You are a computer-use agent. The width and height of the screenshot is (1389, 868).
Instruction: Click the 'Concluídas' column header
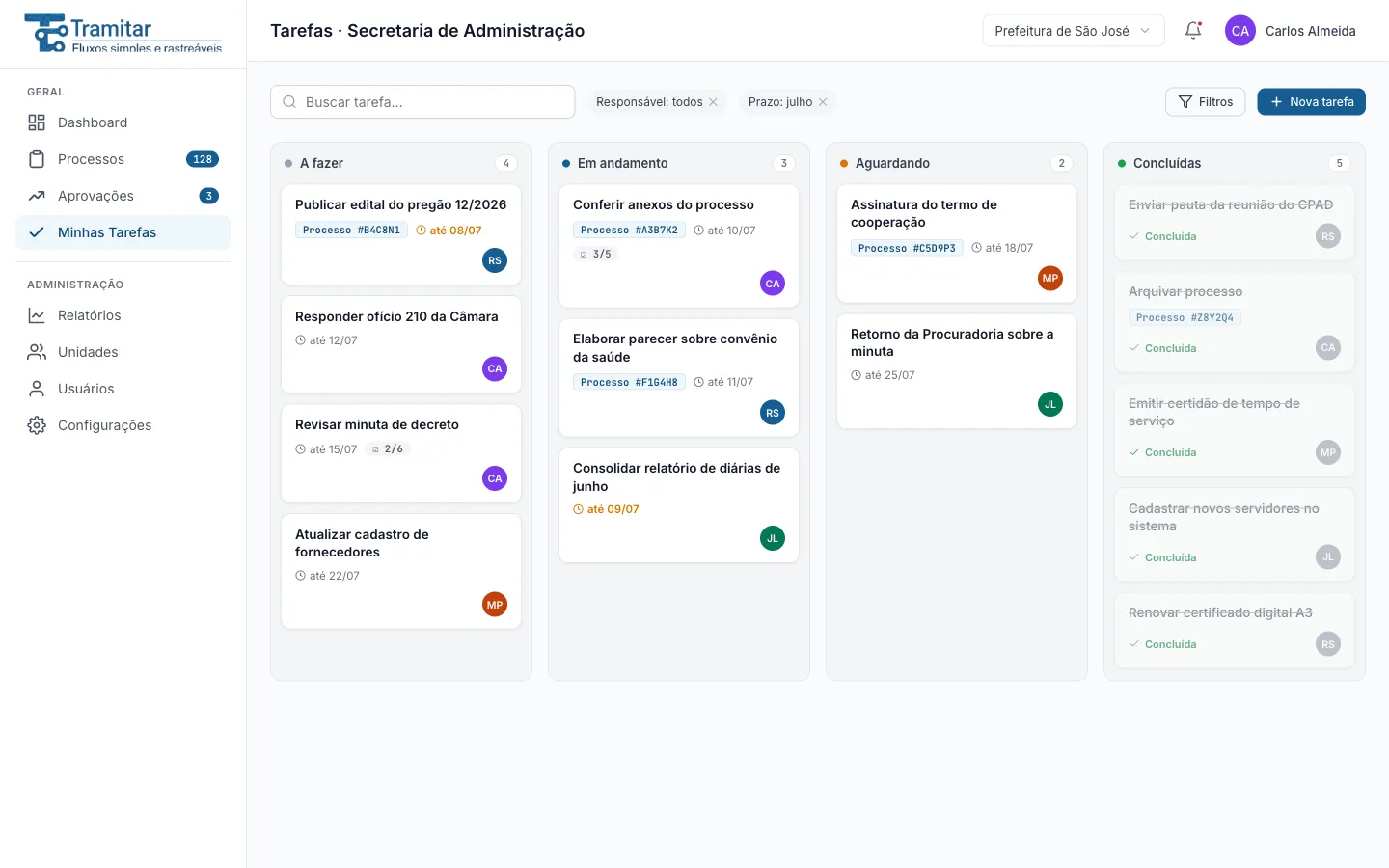pyautogui.click(x=1235, y=163)
